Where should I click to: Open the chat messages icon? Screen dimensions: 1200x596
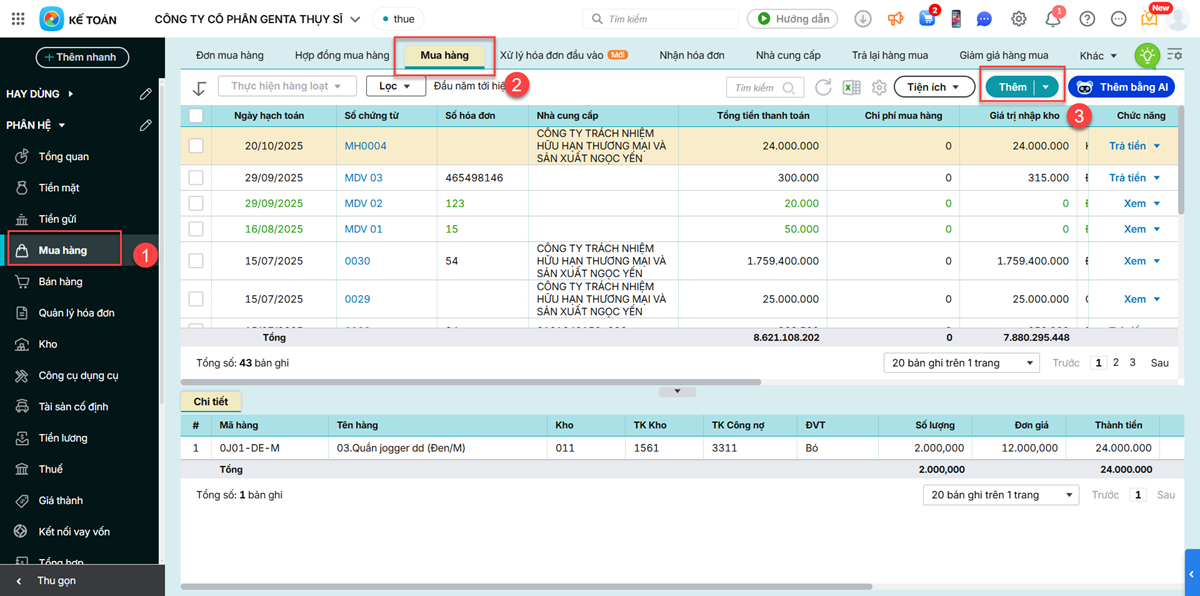pyautogui.click(x=984, y=19)
